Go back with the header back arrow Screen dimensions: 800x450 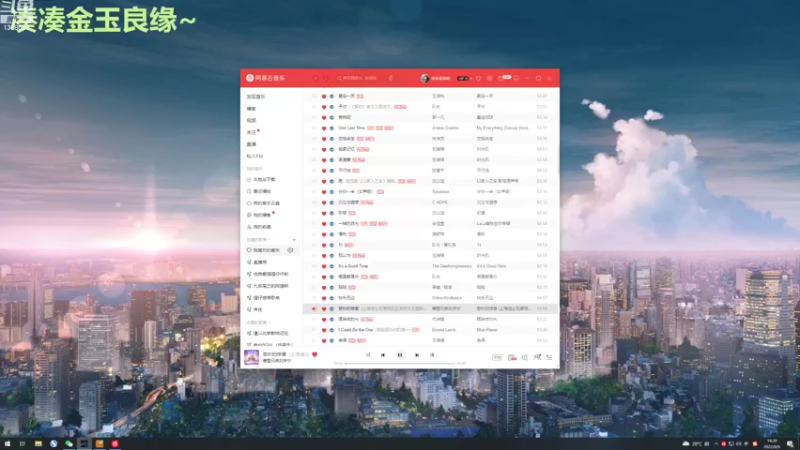[315, 78]
